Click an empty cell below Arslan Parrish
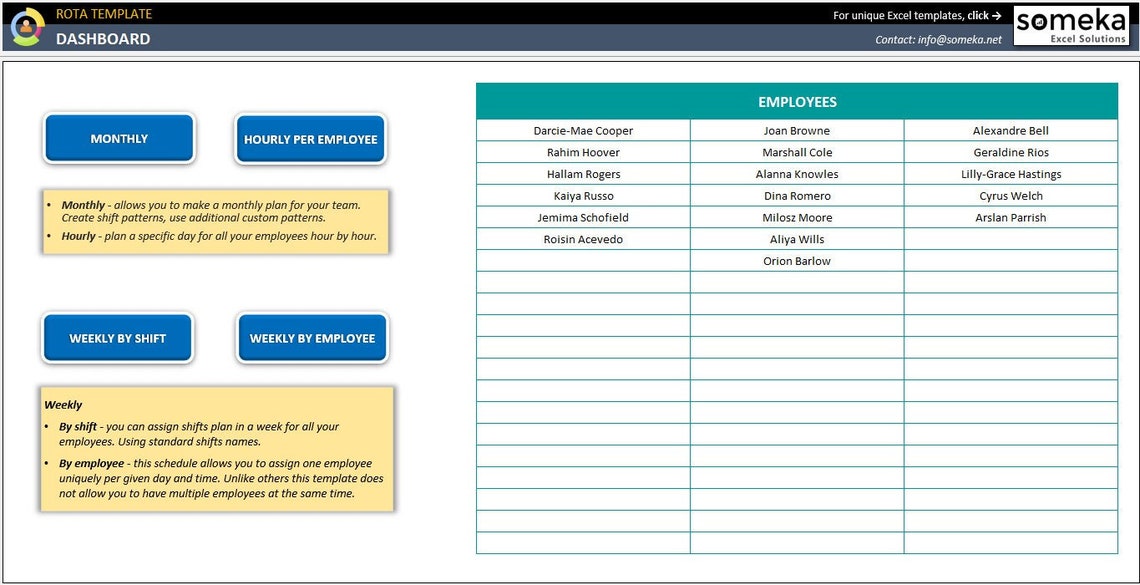The width and height of the screenshot is (1140, 585). tap(1010, 239)
